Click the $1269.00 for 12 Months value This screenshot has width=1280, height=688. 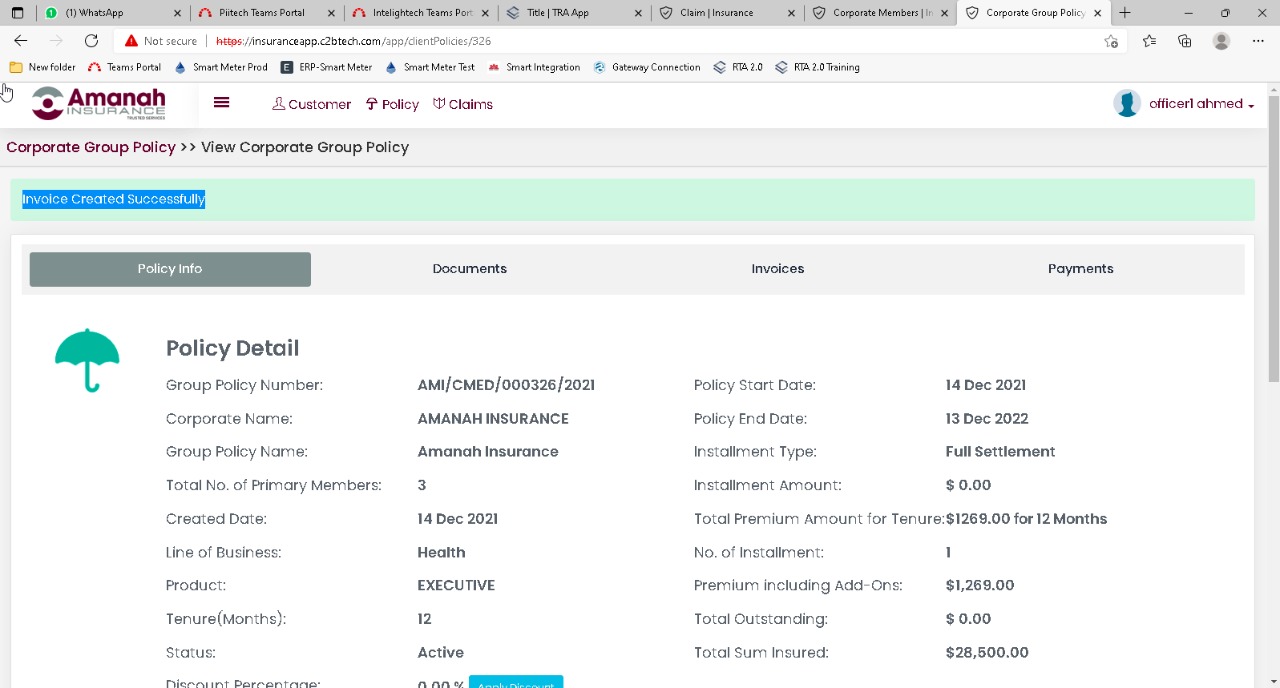click(1026, 519)
